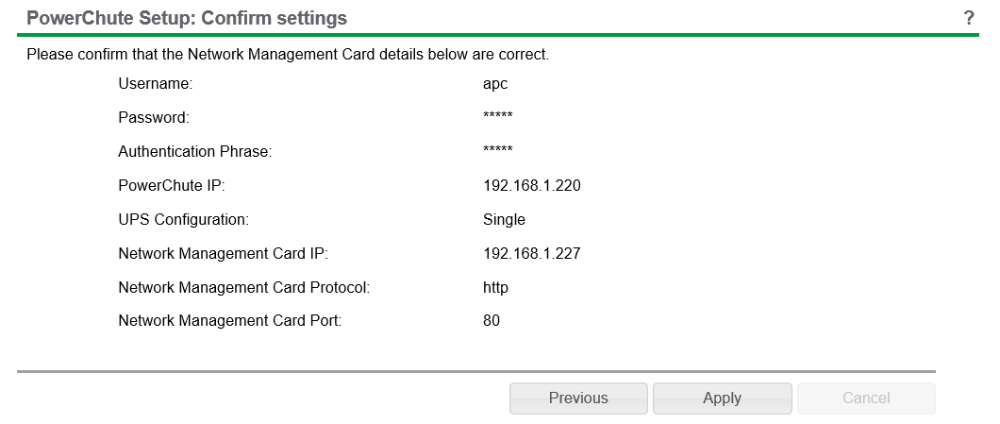Click the UPS Configuration label
The image size is (1000, 424).
(x=183, y=220)
